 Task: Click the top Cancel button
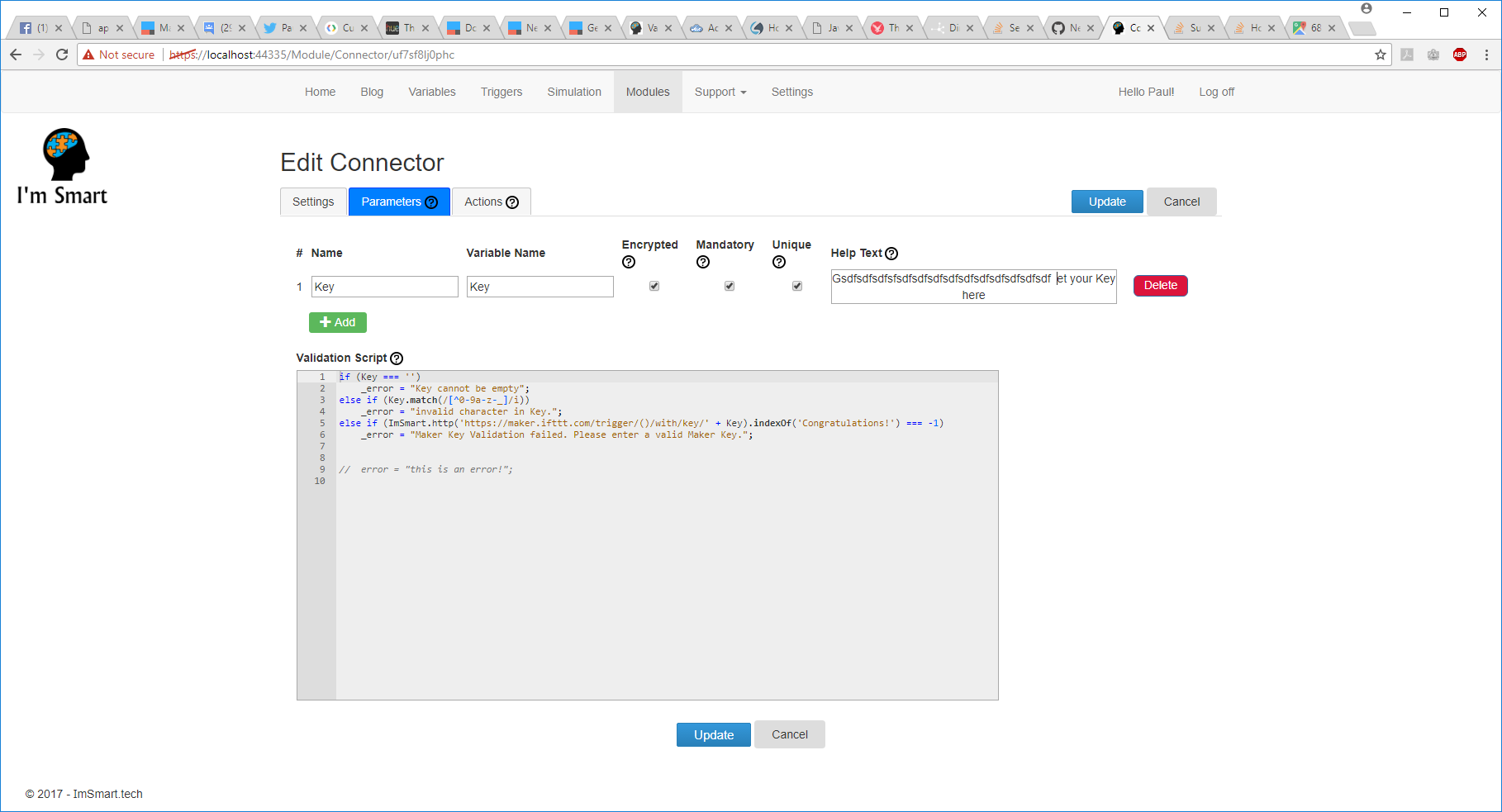[x=1181, y=202]
